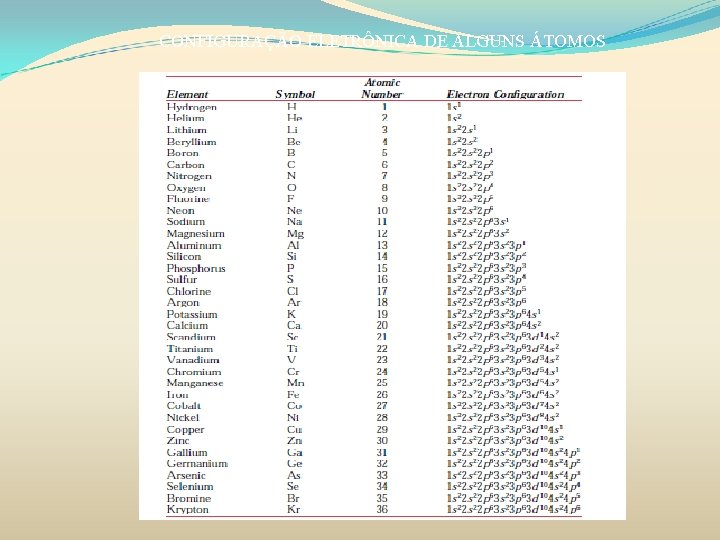Viewport: 720px width, 540px height.
Task: Select the symbol 'Ne' for Neon
Action: pos(294,210)
